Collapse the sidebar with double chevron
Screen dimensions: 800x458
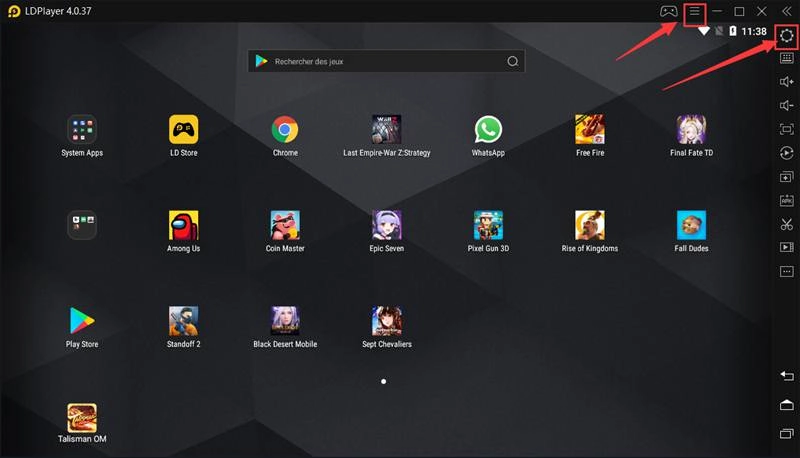786,12
